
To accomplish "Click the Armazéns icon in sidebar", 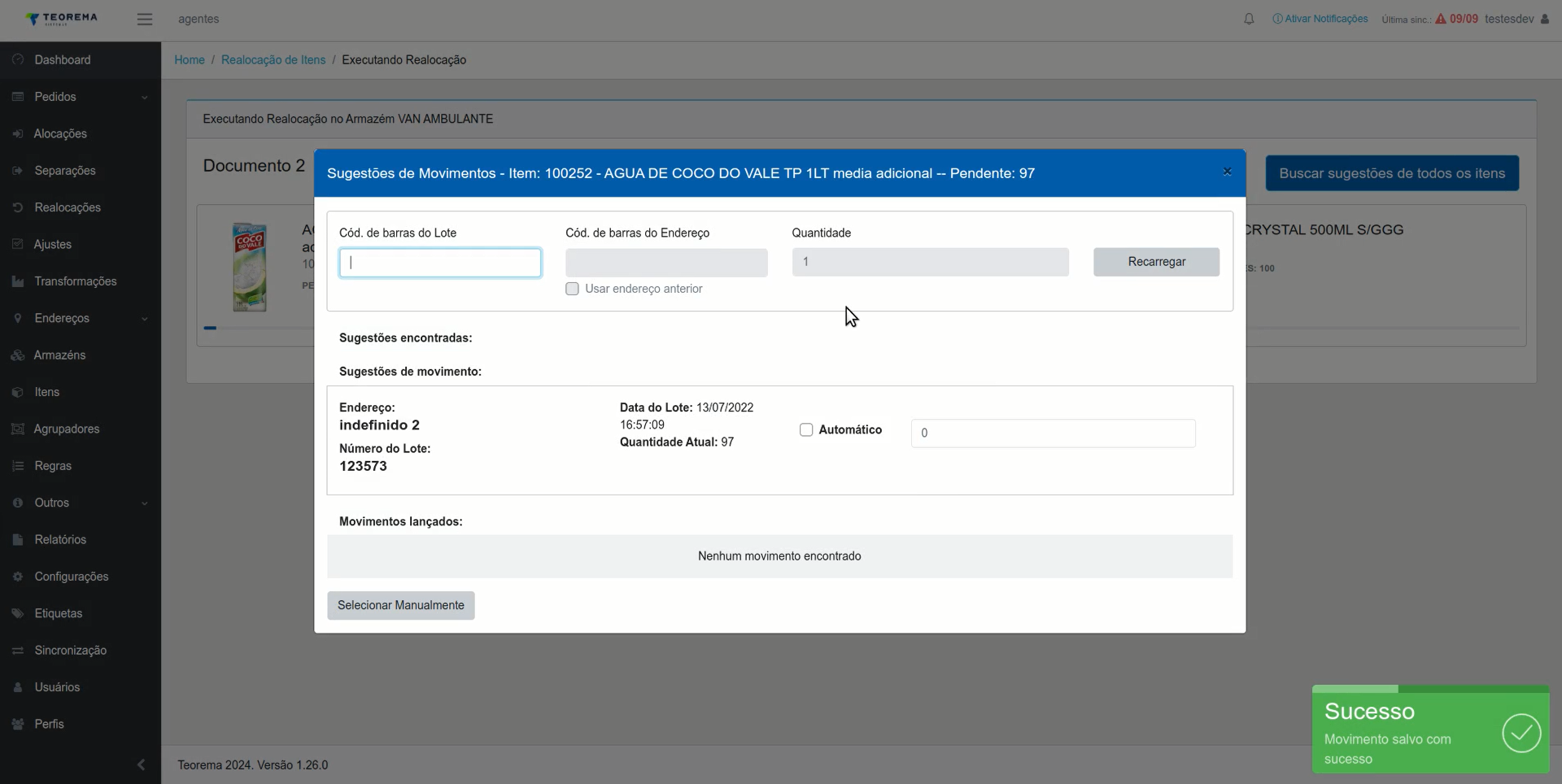I will click(x=18, y=355).
